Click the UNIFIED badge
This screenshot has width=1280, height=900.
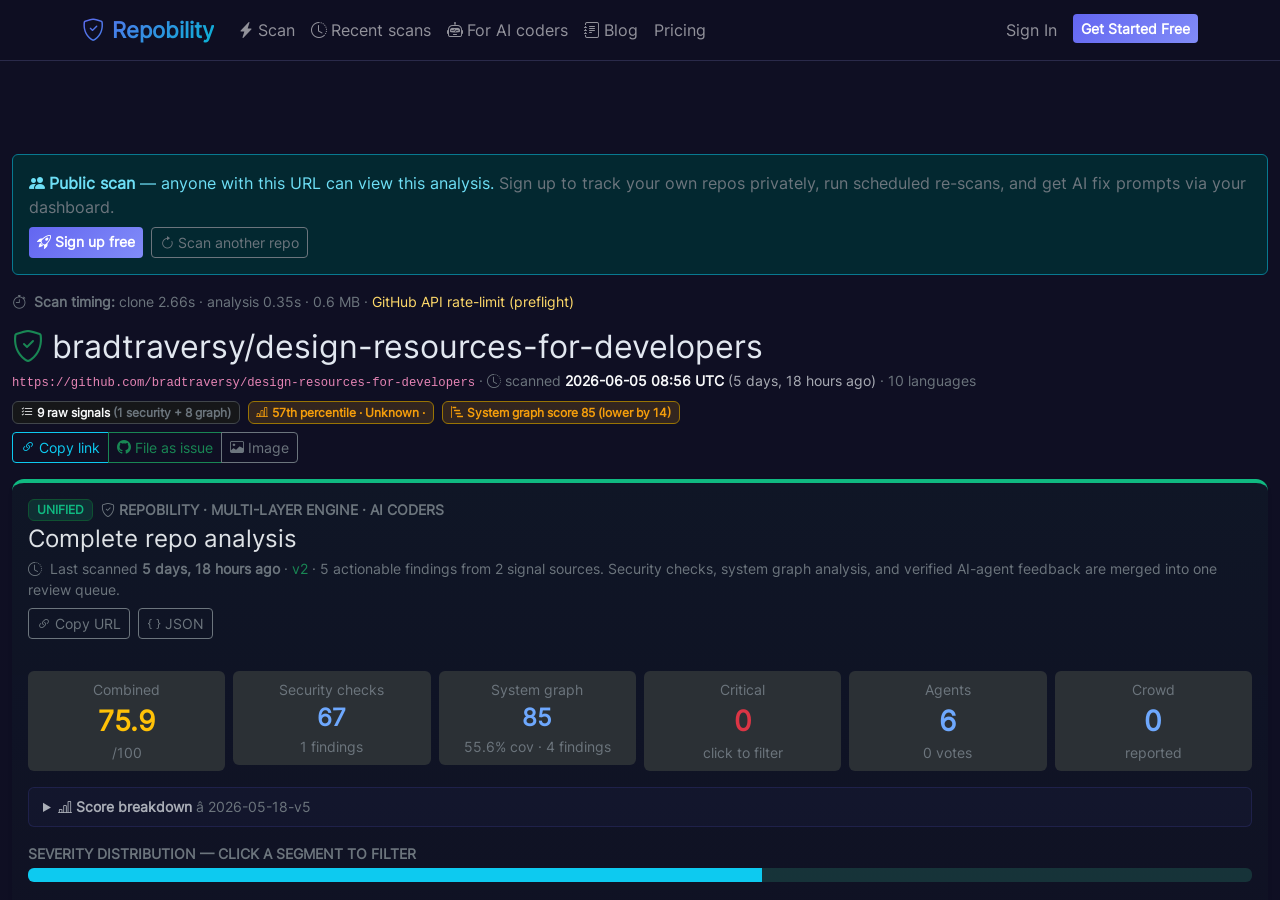click(x=60, y=510)
